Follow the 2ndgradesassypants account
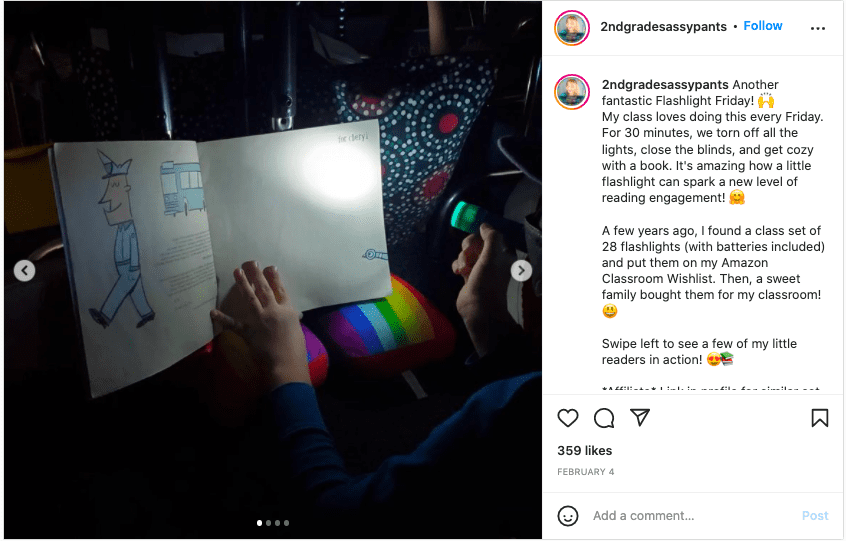This screenshot has width=846, height=541. [x=762, y=26]
